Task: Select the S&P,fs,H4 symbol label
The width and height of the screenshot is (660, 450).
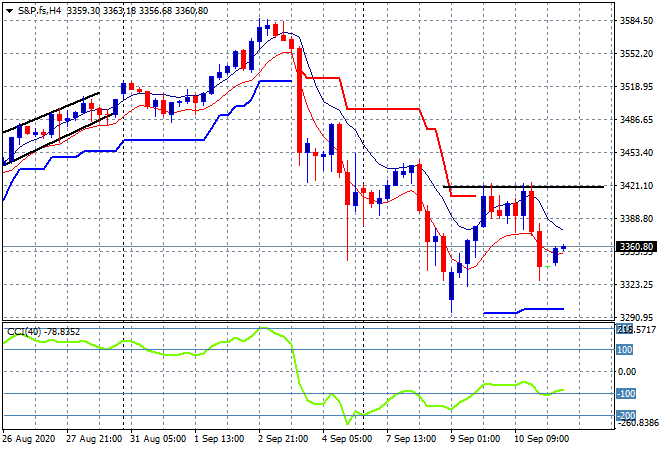Action: 39,11
